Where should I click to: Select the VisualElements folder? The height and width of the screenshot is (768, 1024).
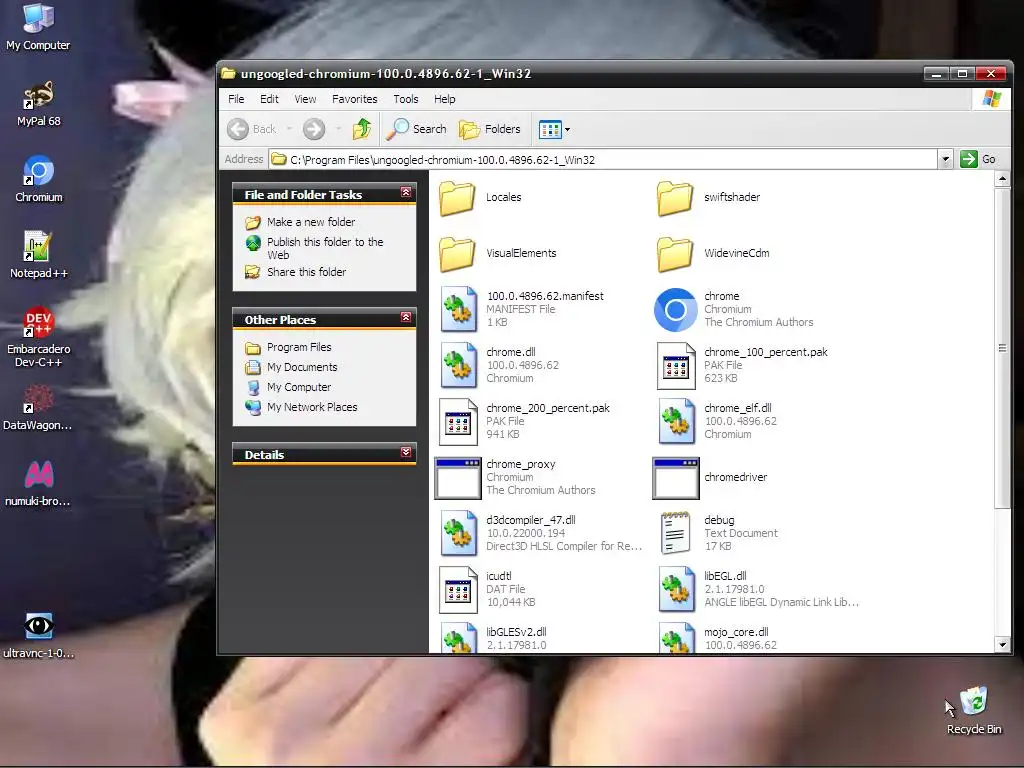point(498,253)
